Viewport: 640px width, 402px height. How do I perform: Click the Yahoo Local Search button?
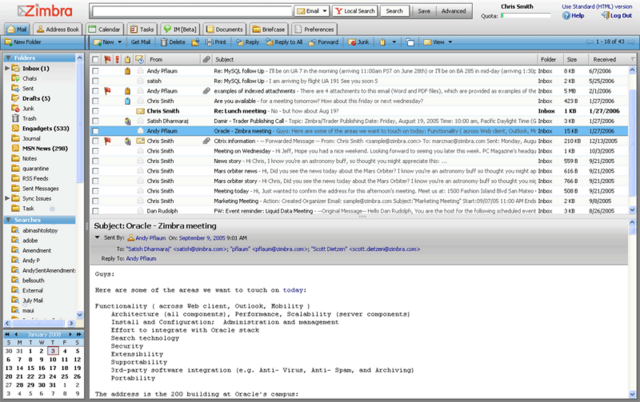(x=355, y=11)
